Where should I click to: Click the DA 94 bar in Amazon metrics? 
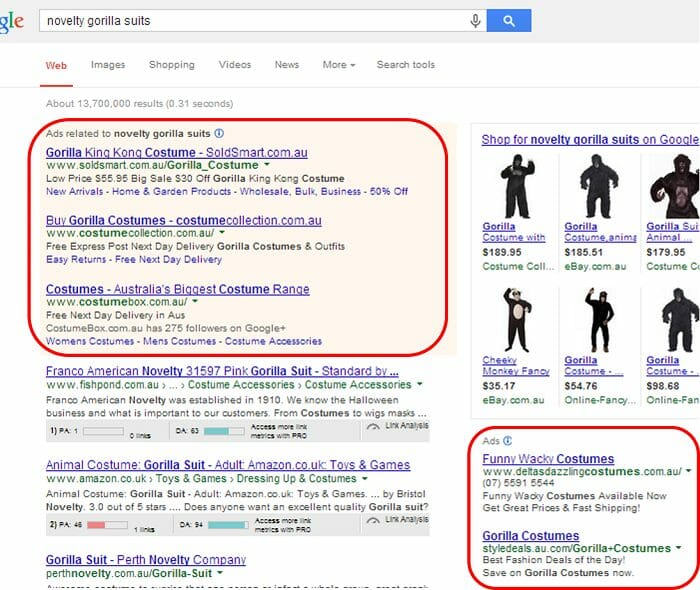[229, 525]
